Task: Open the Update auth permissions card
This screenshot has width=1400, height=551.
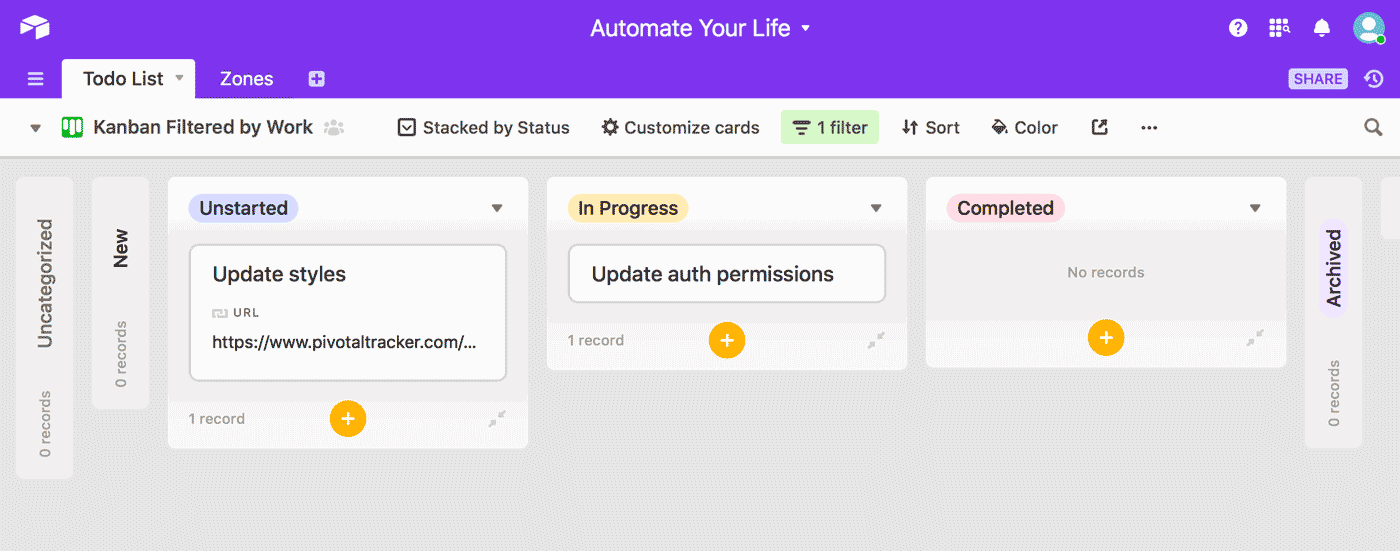Action: (x=727, y=274)
